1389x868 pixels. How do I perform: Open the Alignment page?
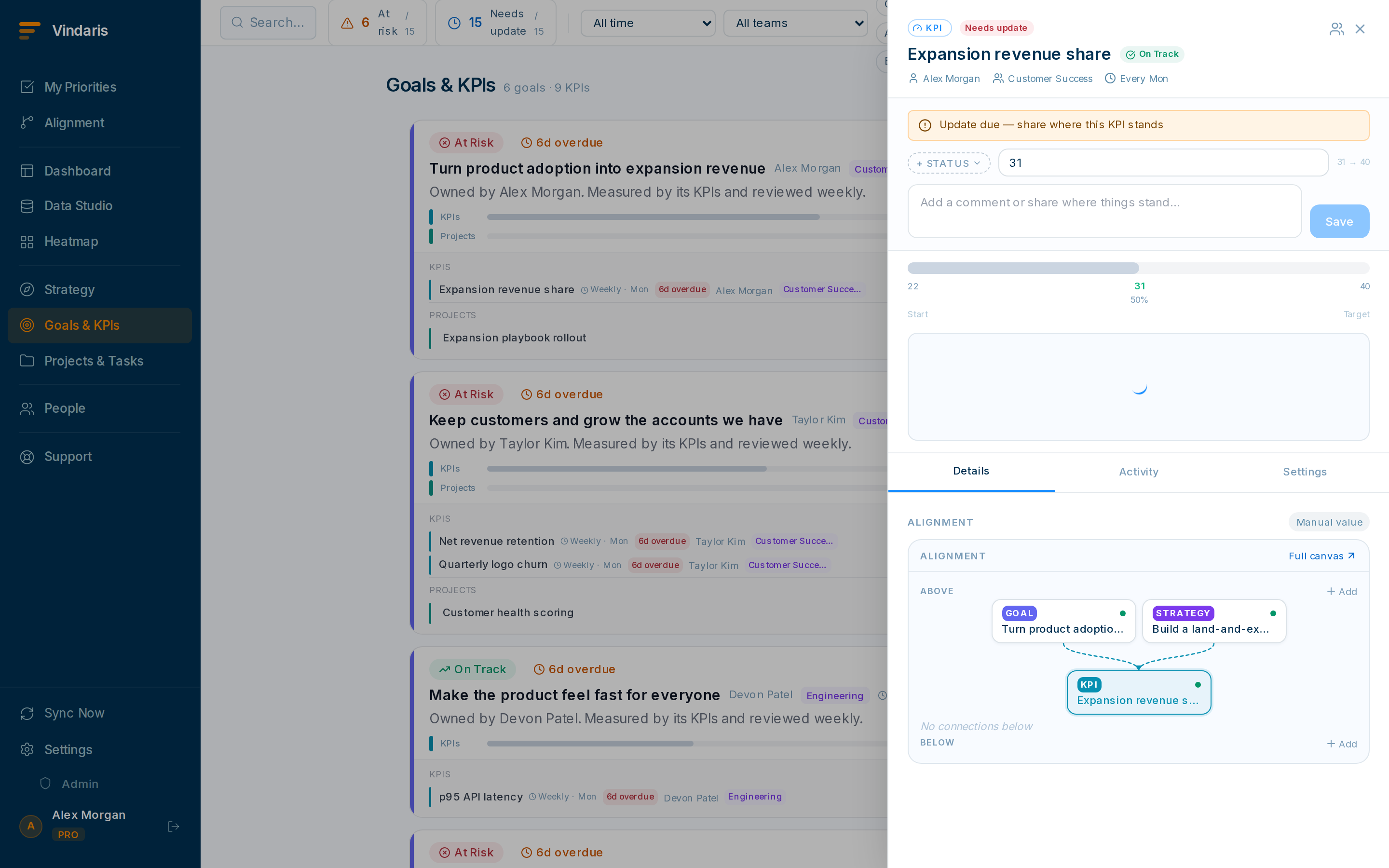99,123
